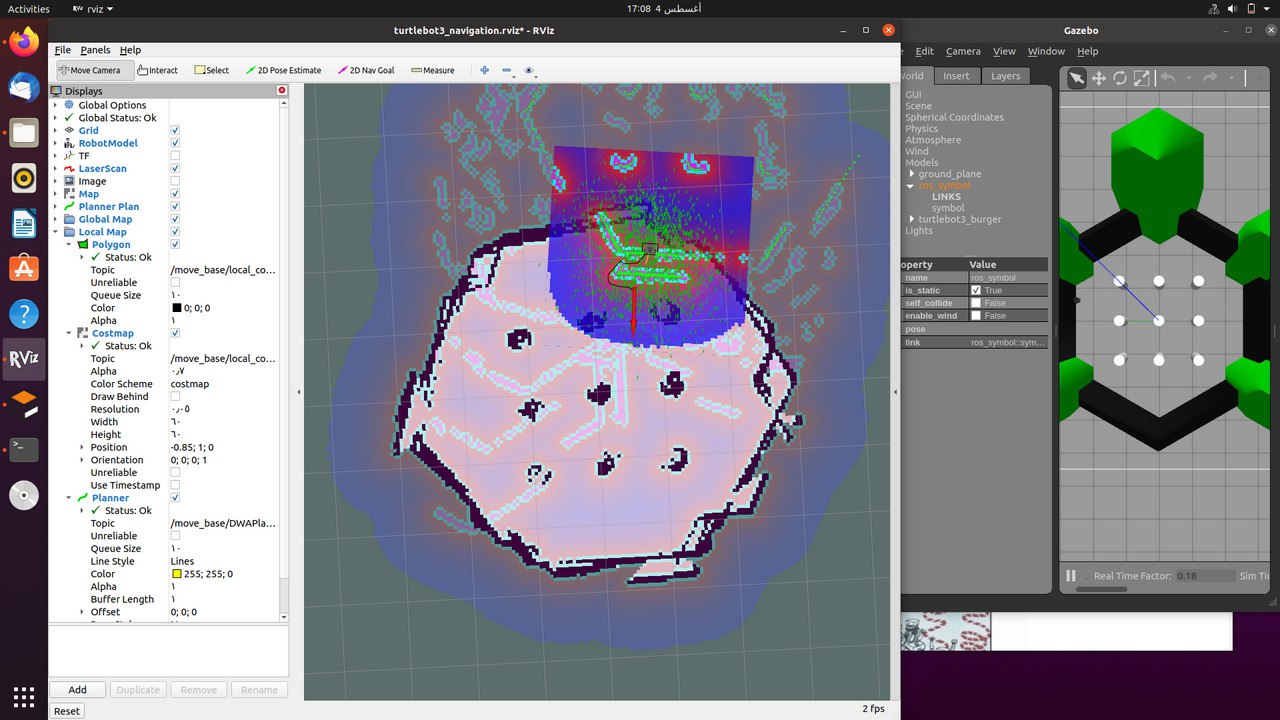Click the Add button in Displays panel
This screenshot has width=1280, height=720.
pyautogui.click(x=77, y=689)
